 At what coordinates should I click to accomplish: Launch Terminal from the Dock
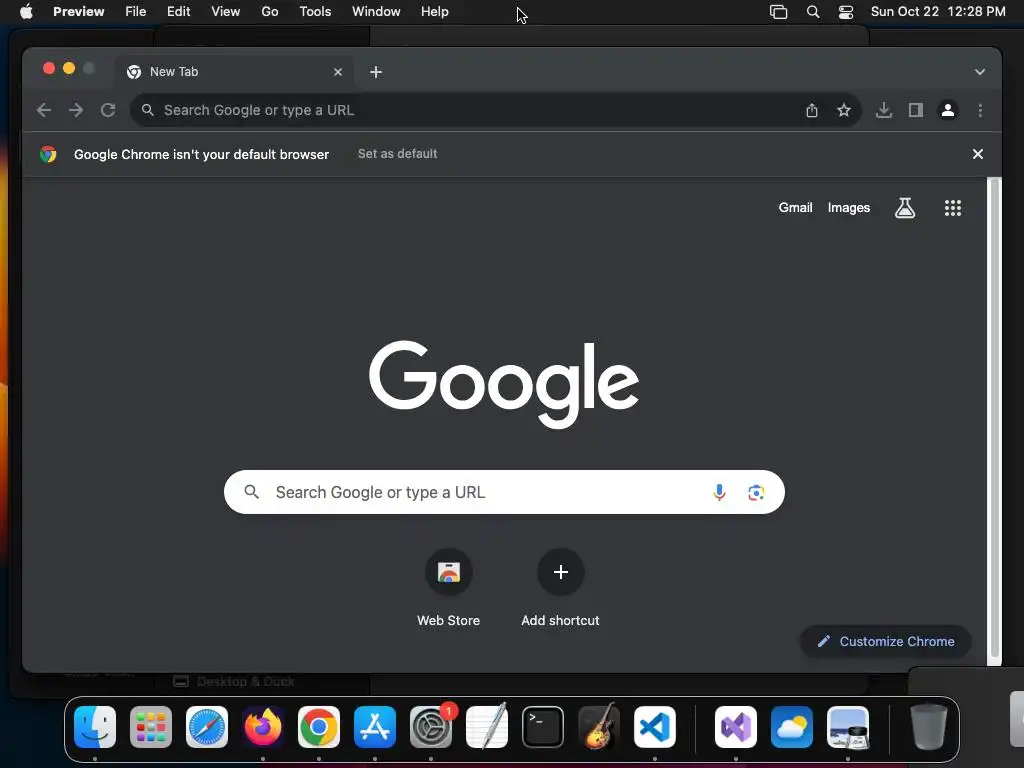[543, 727]
